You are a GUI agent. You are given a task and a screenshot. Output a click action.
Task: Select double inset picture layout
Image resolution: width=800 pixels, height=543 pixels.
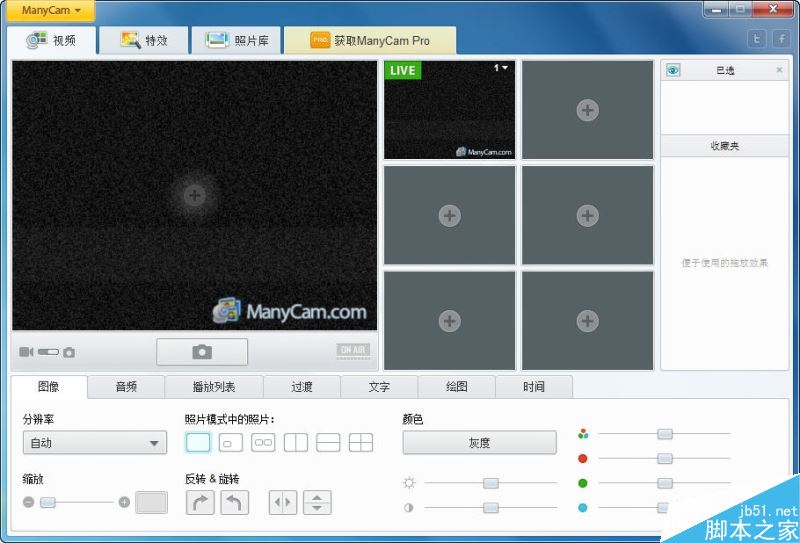263,442
